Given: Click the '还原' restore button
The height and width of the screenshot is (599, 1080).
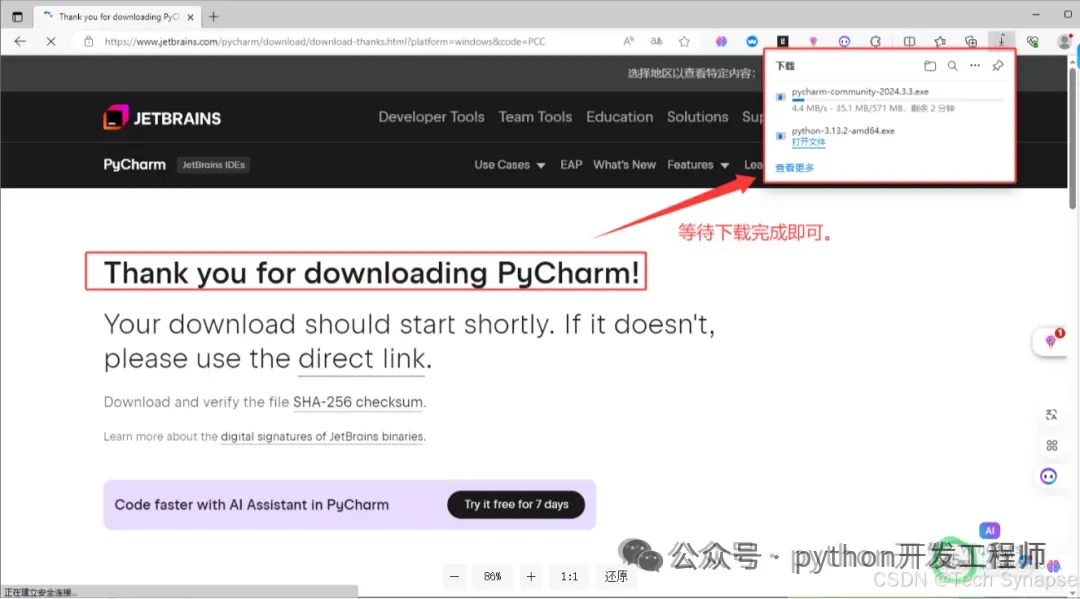Looking at the screenshot, I should tap(616, 576).
